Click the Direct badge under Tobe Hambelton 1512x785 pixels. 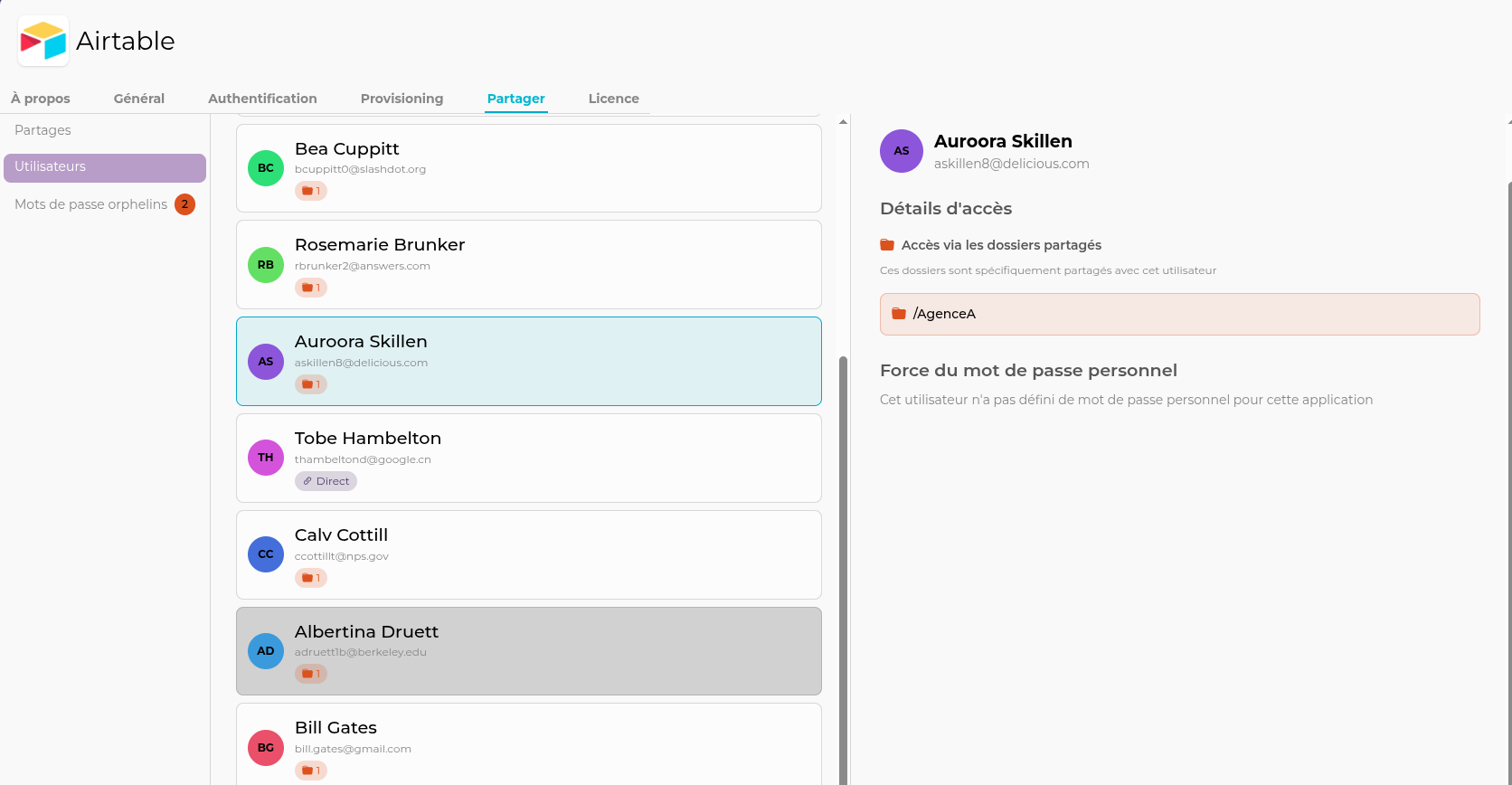point(326,481)
